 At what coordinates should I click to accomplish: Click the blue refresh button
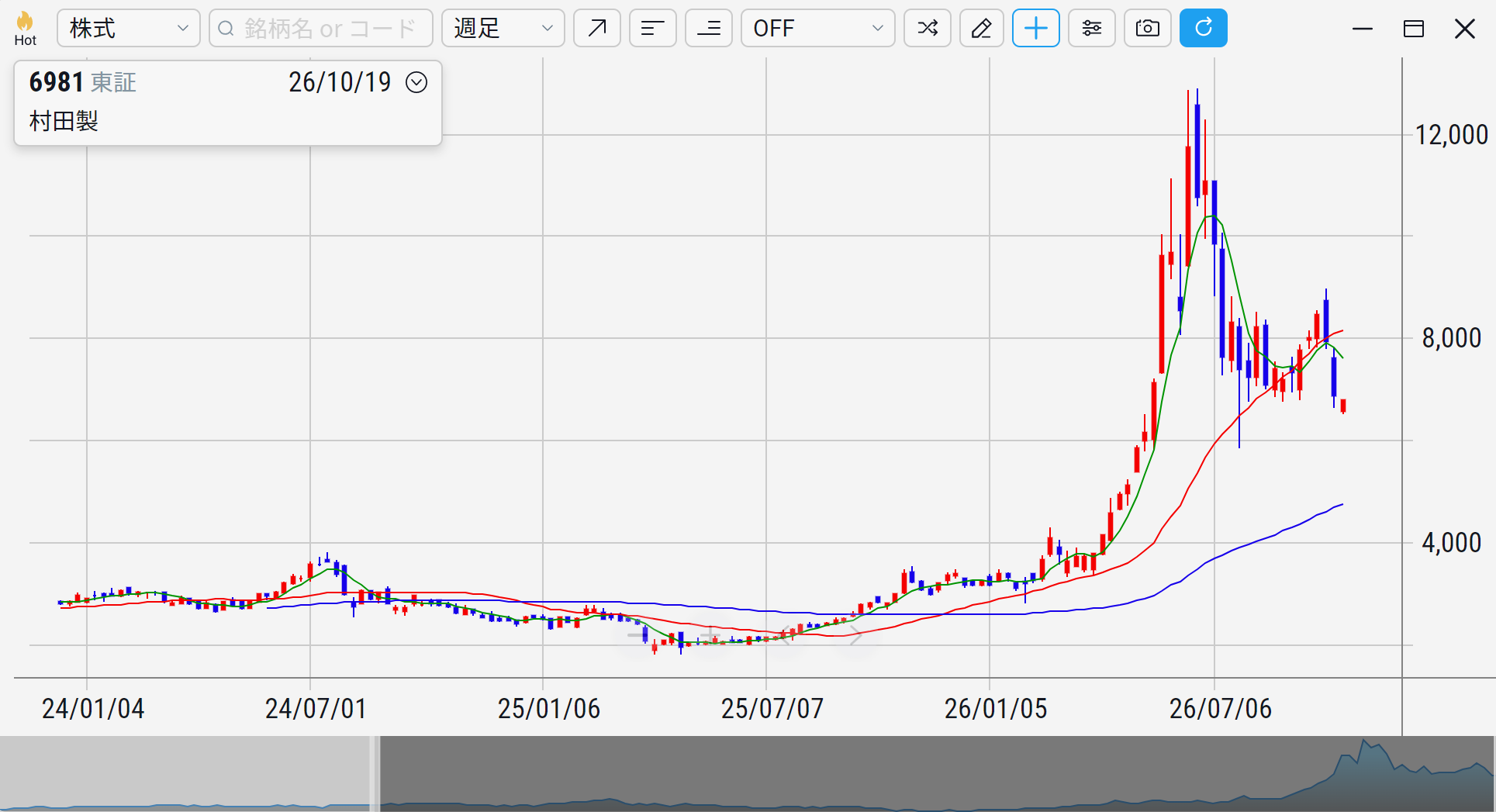click(x=1204, y=29)
